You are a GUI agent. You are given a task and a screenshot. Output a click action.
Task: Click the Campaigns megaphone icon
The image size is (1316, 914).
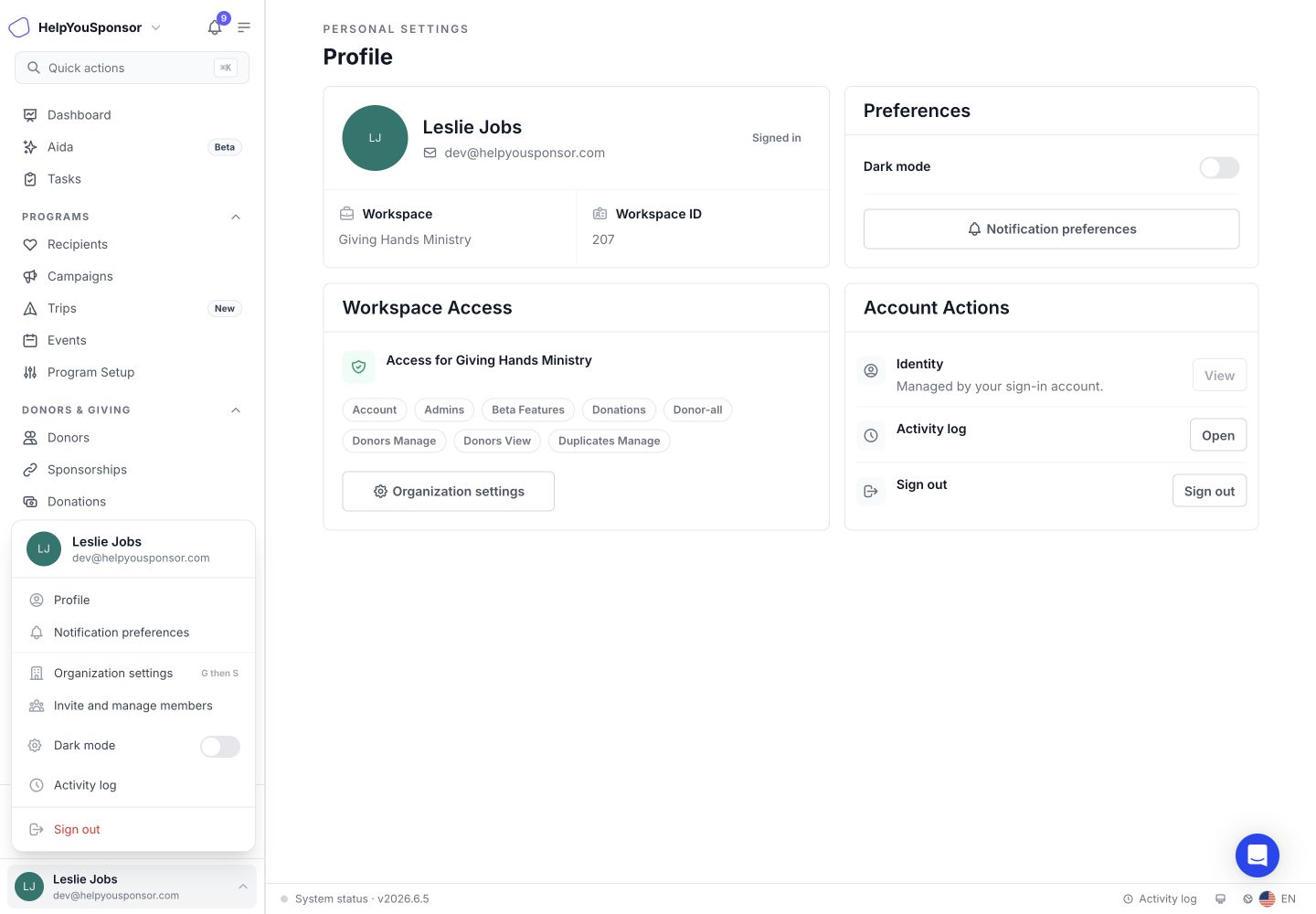30,277
